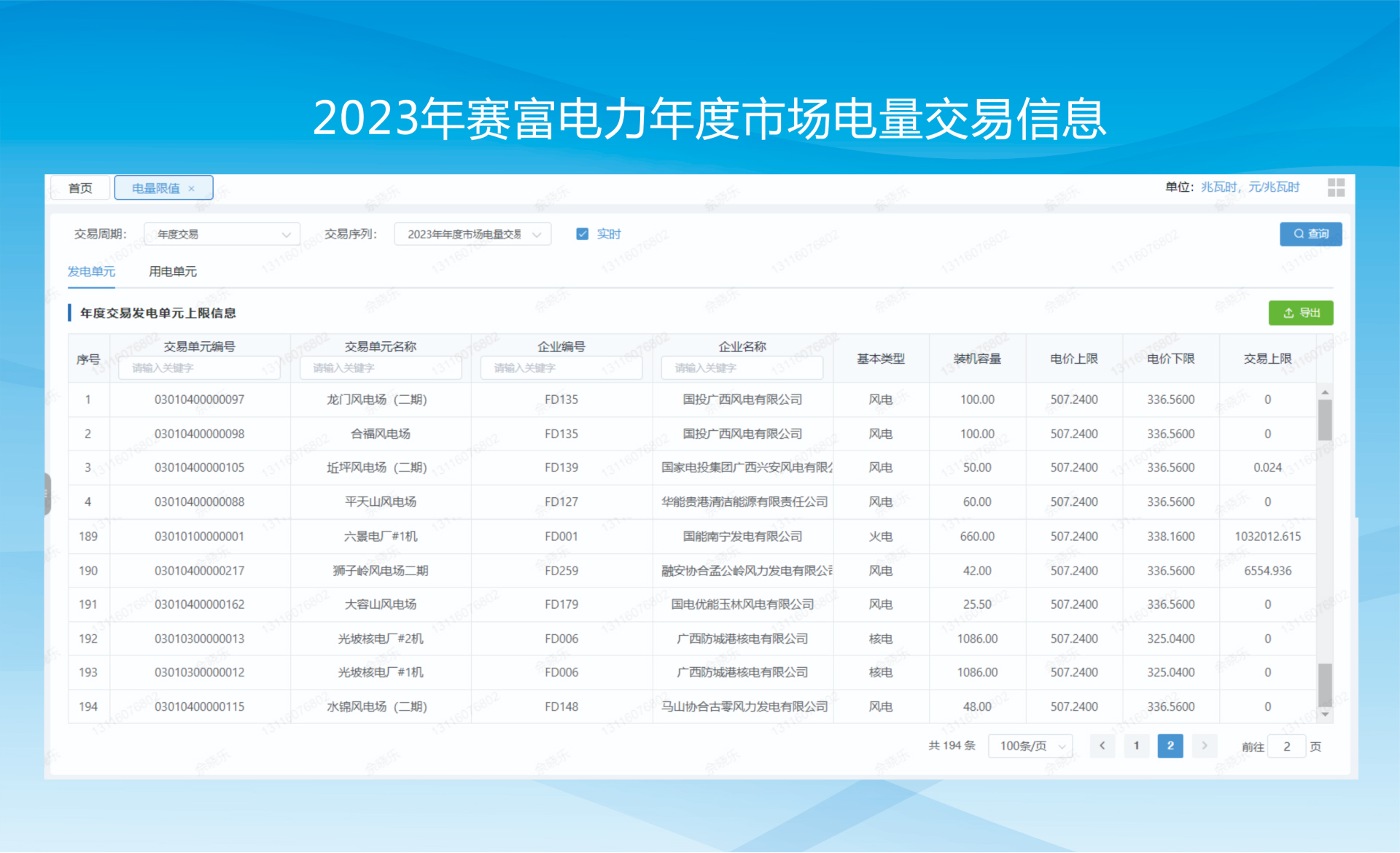Select 狮子岭风电场二期 cell
1400x853 pixels.
[381, 571]
